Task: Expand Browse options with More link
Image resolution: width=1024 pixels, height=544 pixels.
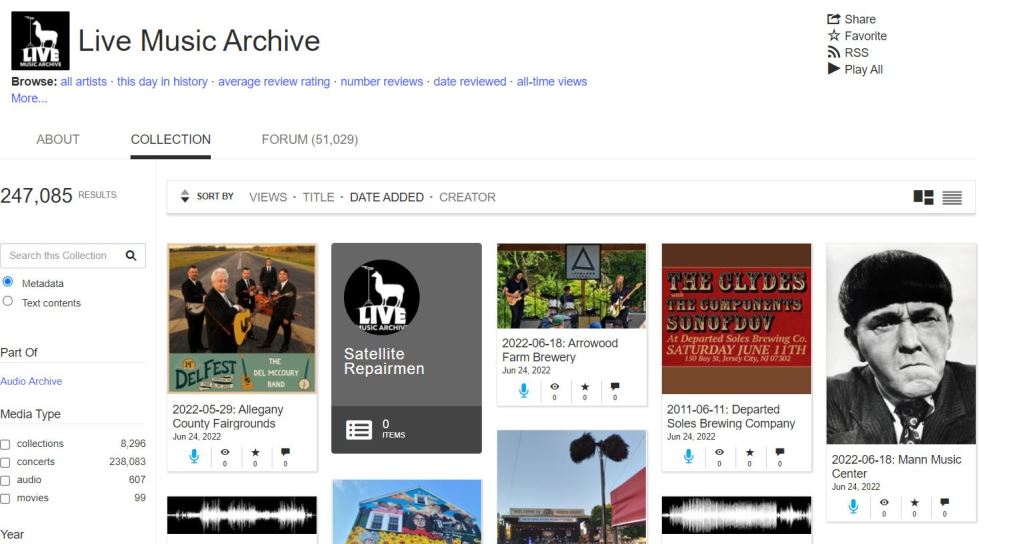Action: click(29, 98)
